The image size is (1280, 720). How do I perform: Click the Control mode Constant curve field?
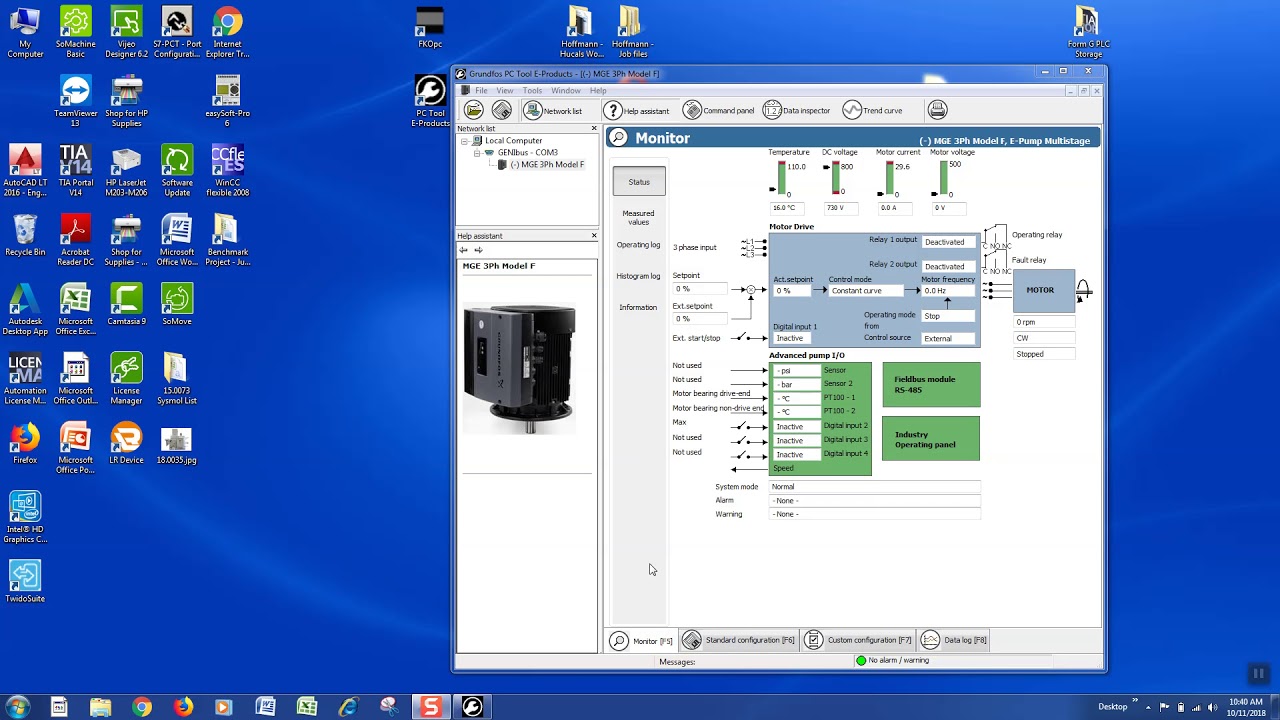(867, 291)
